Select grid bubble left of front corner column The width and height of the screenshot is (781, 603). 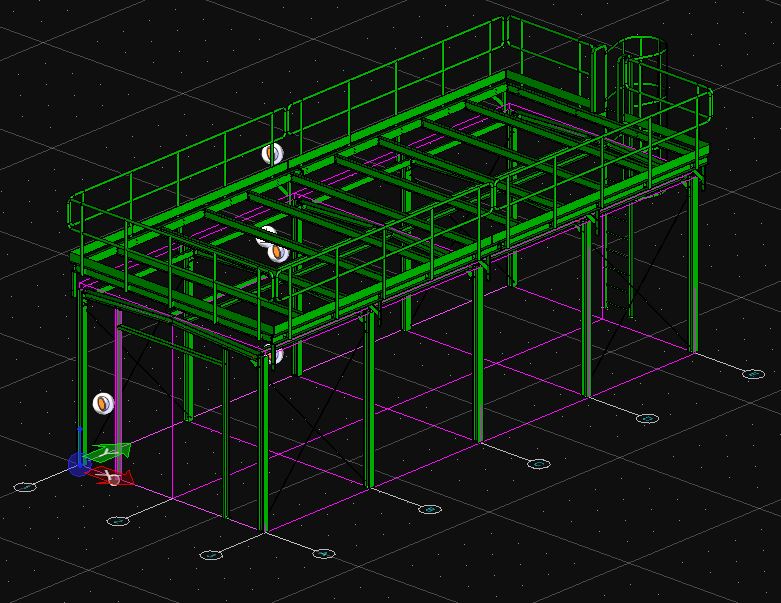pyautogui.click(x=211, y=555)
